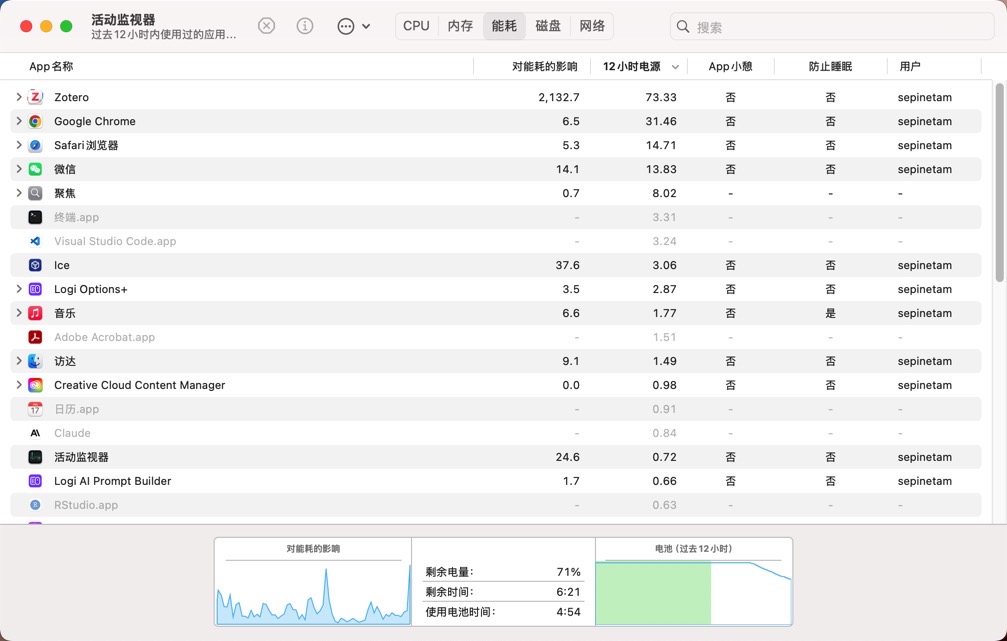
Task: Click the Claude app icon
Action: [35, 433]
